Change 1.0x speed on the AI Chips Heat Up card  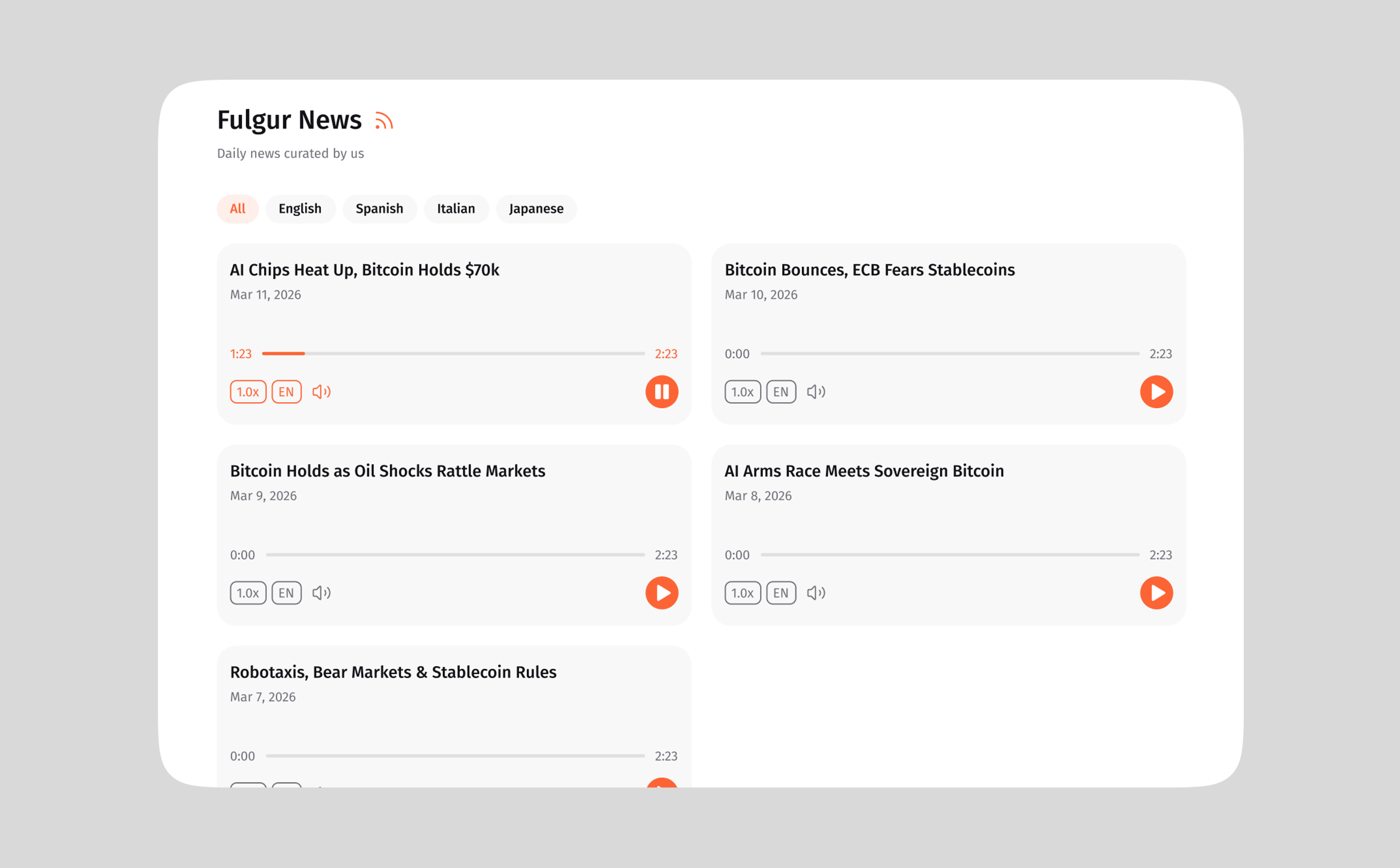pyautogui.click(x=248, y=392)
